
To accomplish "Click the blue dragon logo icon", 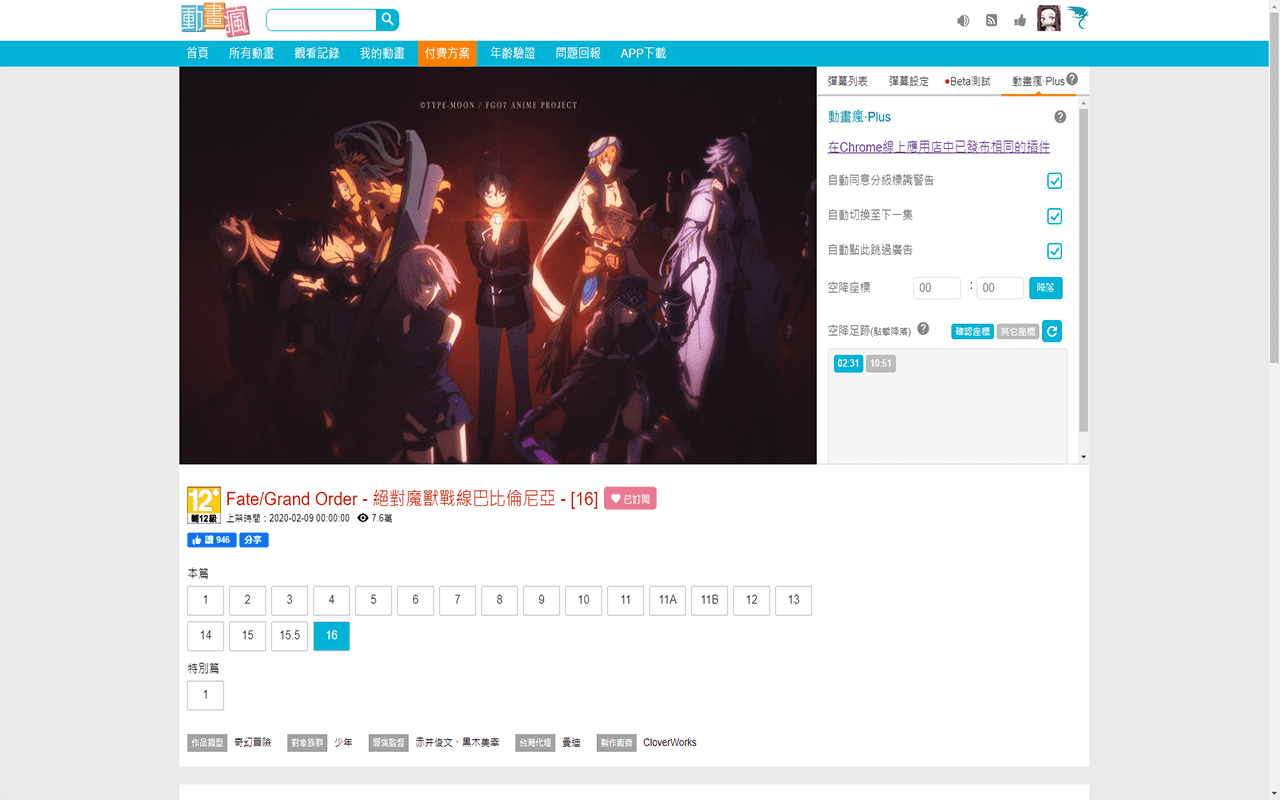I will point(1077,18).
